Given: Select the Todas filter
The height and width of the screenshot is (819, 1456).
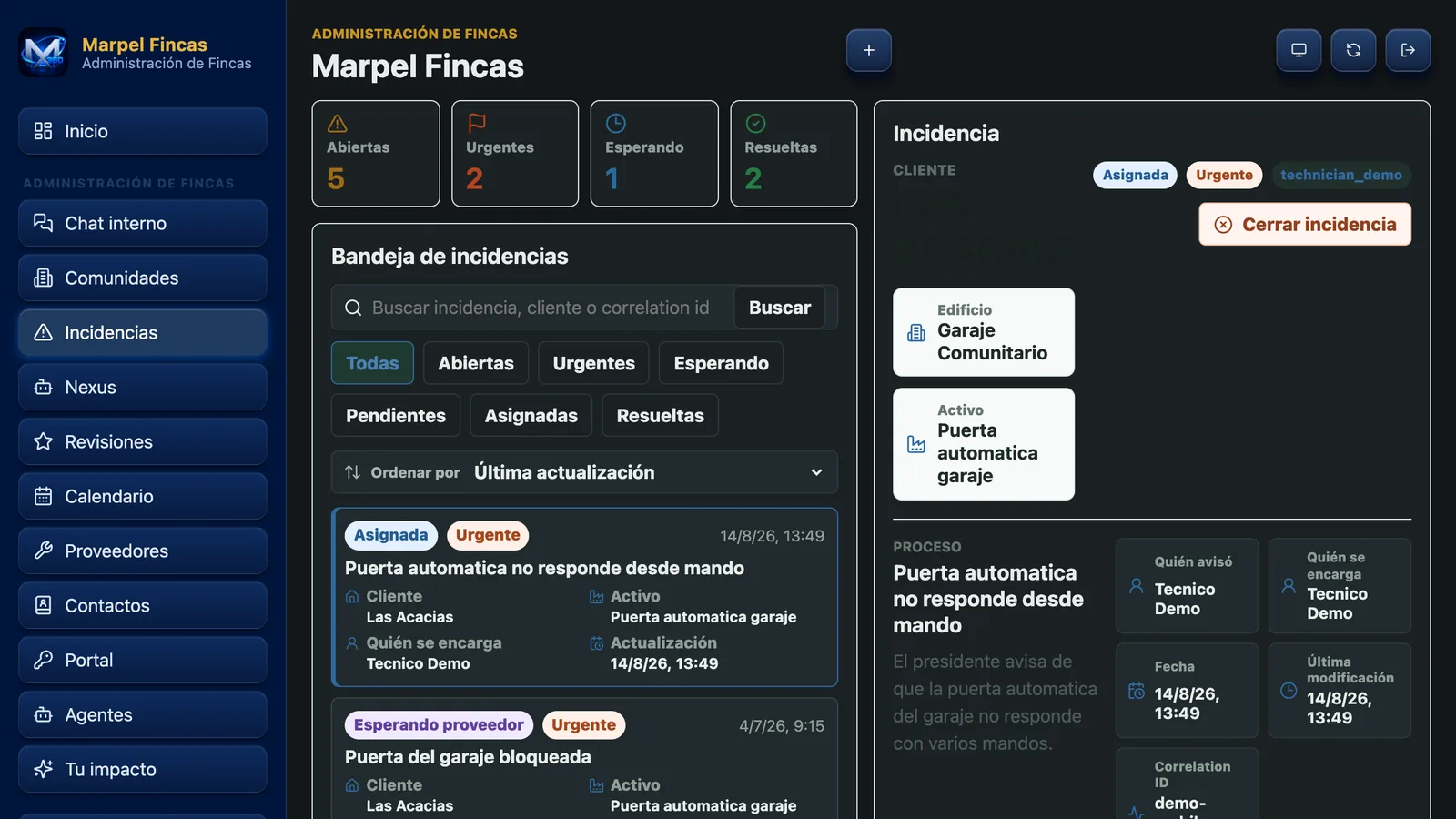Looking at the screenshot, I should click(x=372, y=363).
